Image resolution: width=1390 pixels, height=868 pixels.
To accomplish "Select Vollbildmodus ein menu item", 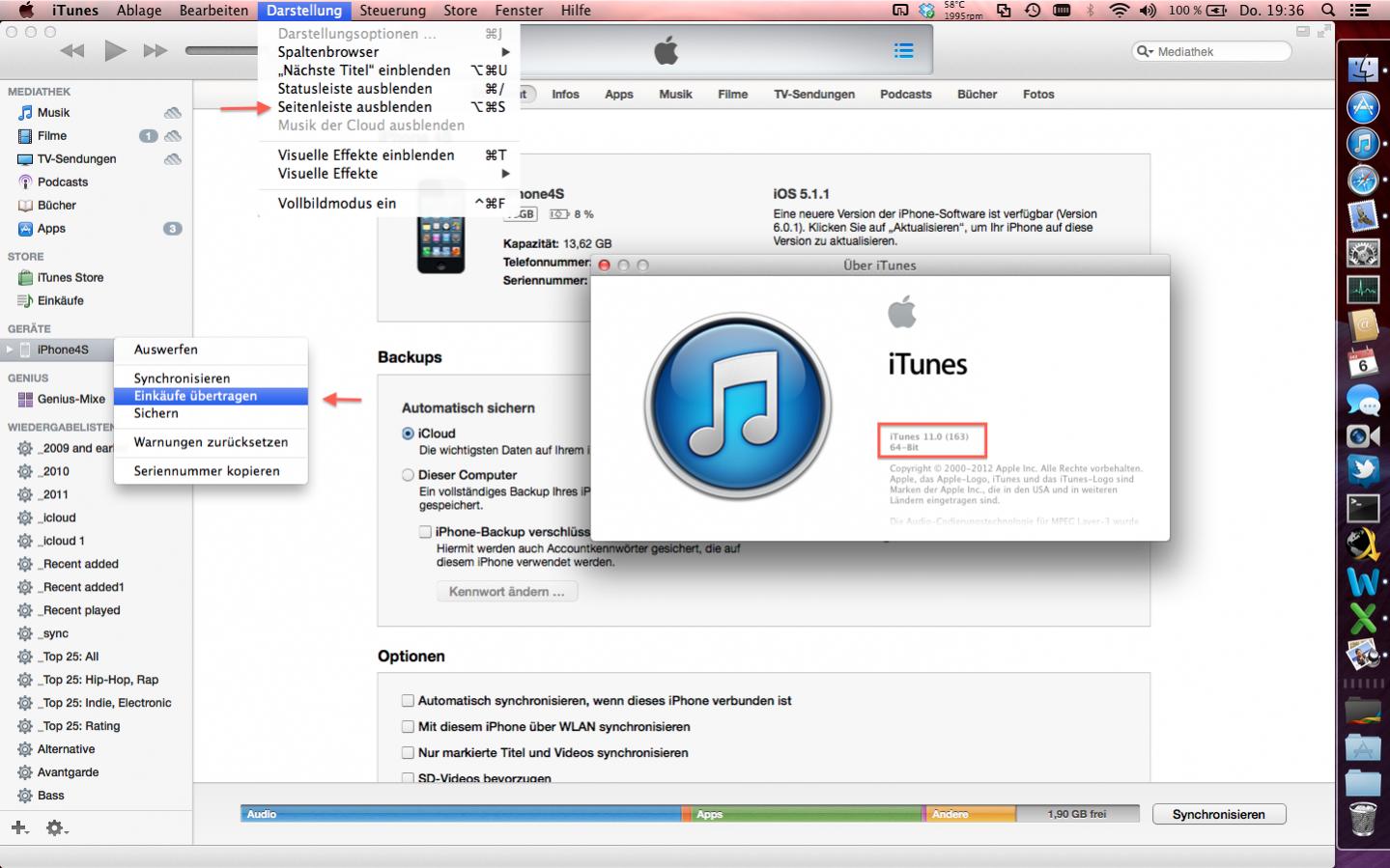I will pos(389,204).
